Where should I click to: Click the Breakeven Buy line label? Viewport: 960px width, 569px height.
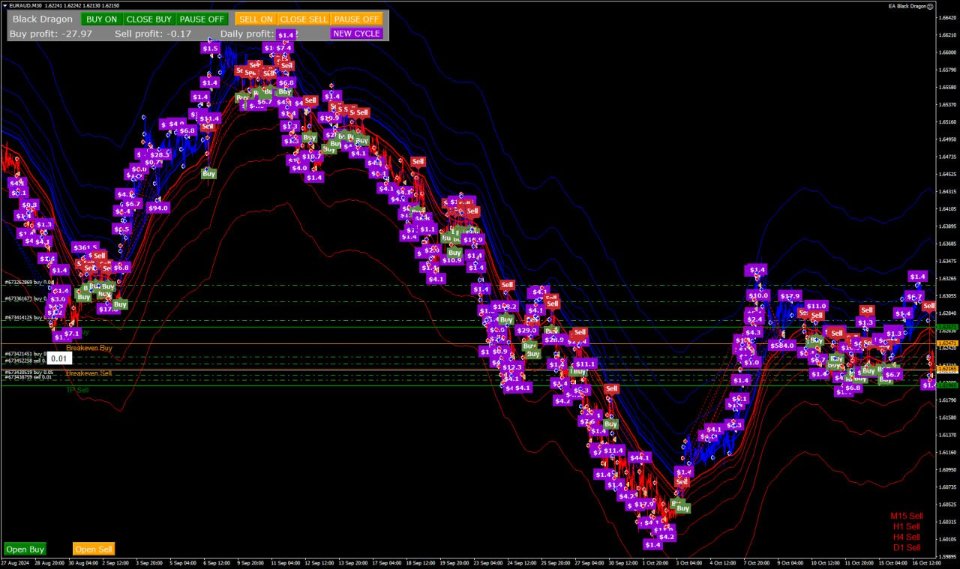(89, 348)
